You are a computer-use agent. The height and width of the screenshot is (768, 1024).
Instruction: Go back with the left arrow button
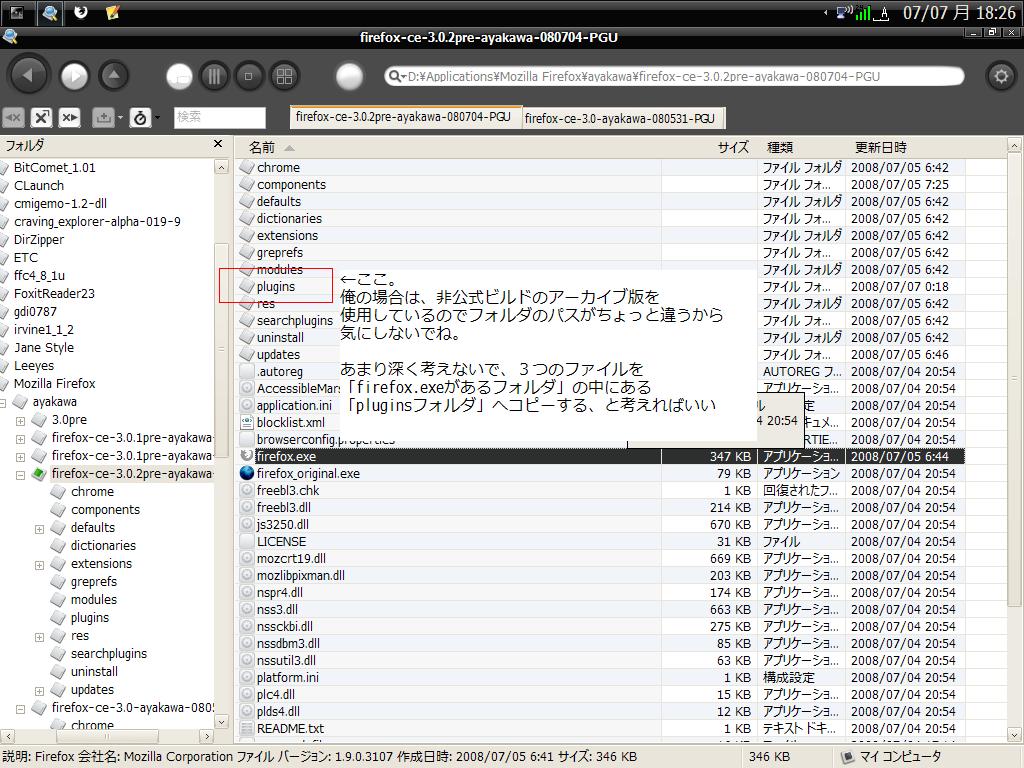coord(27,76)
